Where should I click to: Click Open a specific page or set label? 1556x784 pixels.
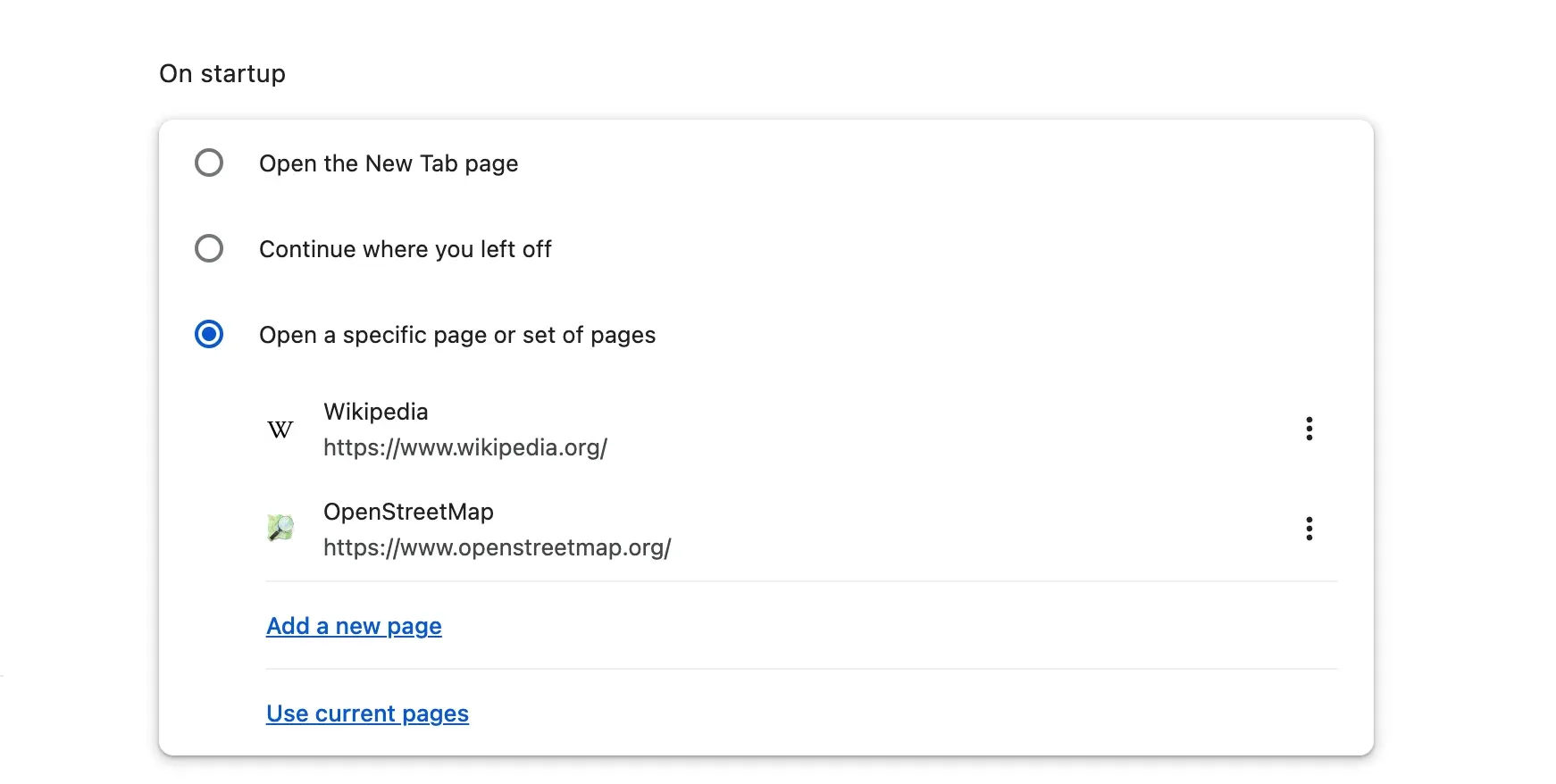coord(457,335)
